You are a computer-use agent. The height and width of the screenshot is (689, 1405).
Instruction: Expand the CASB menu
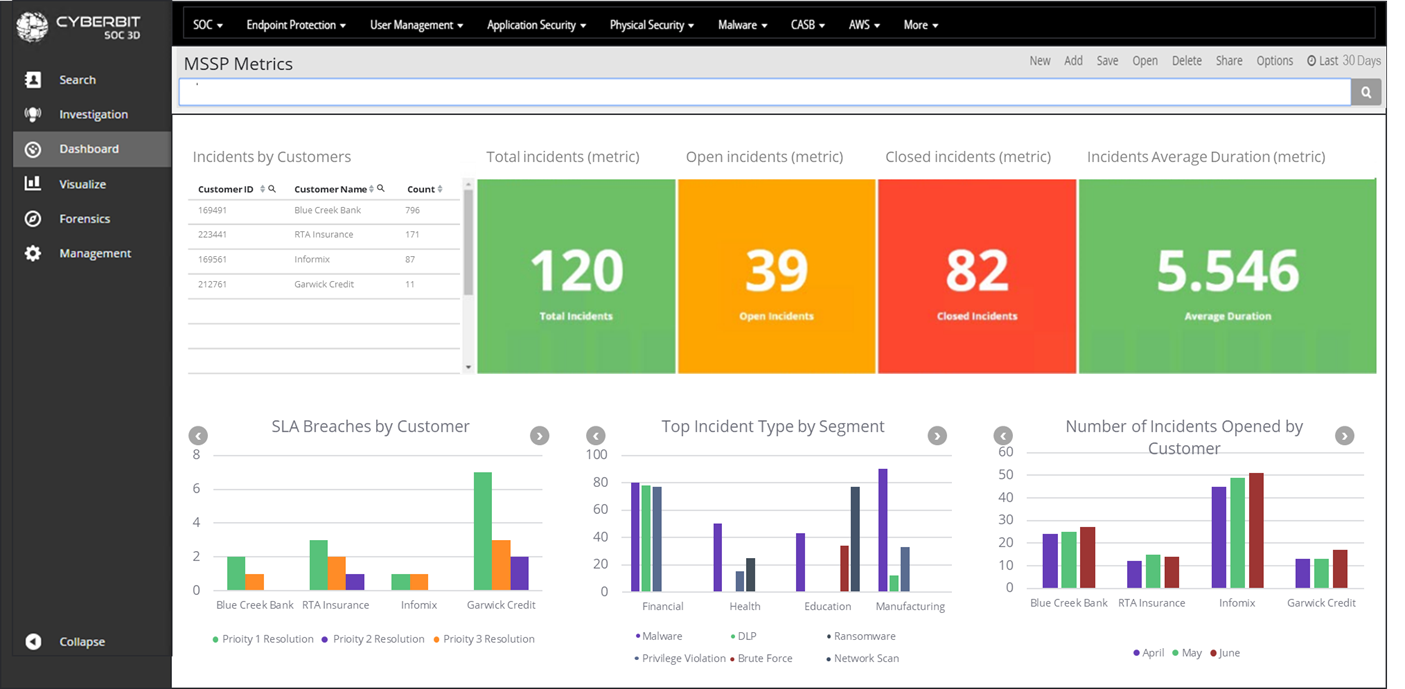coord(808,25)
